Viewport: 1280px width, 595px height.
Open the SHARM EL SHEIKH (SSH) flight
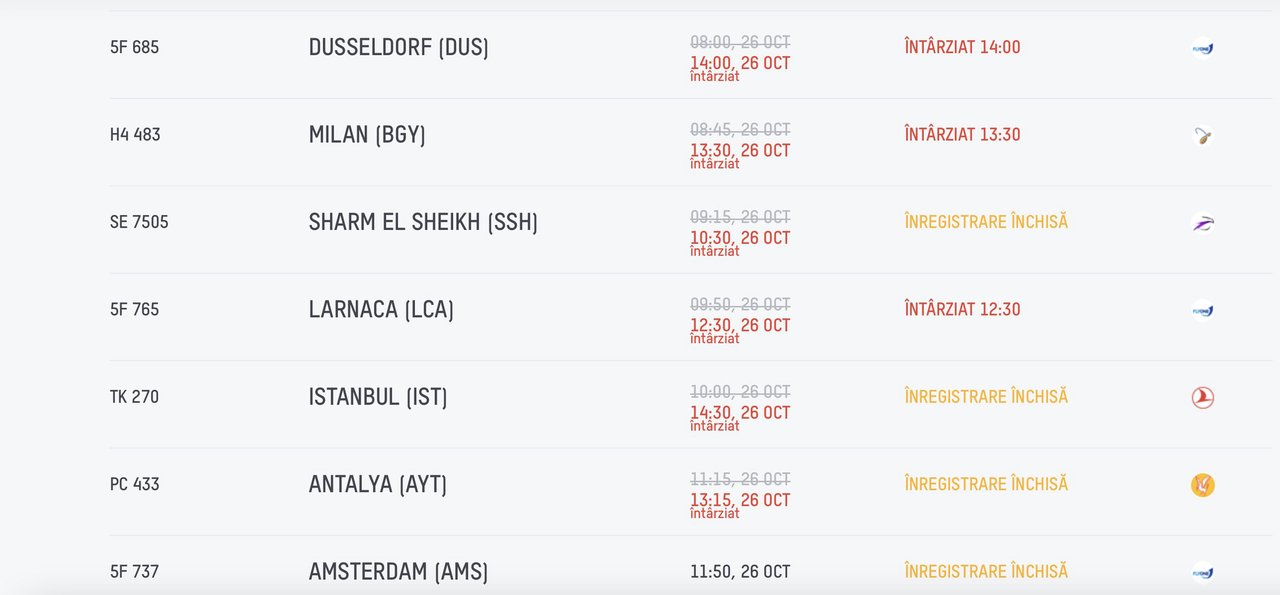pos(423,222)
